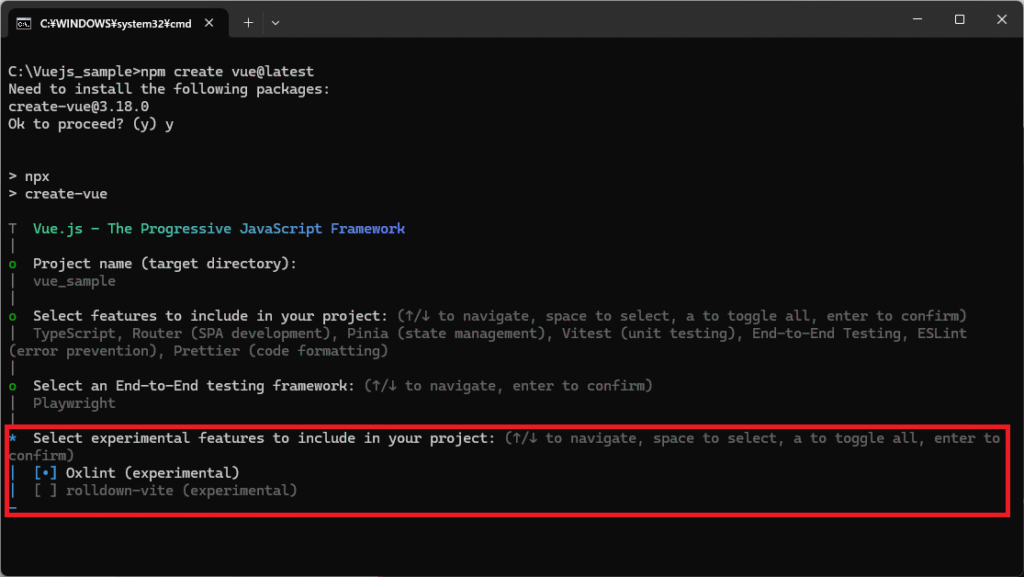
Task: Close the terminal window
Action: pos(1001,20)
